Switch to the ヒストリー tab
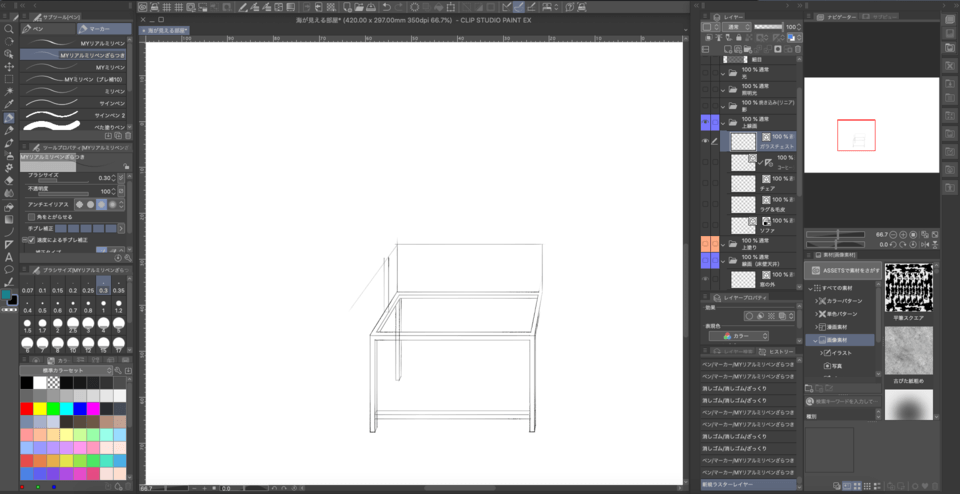The height and width of the screenshot is (494, 960). point(778,352)
